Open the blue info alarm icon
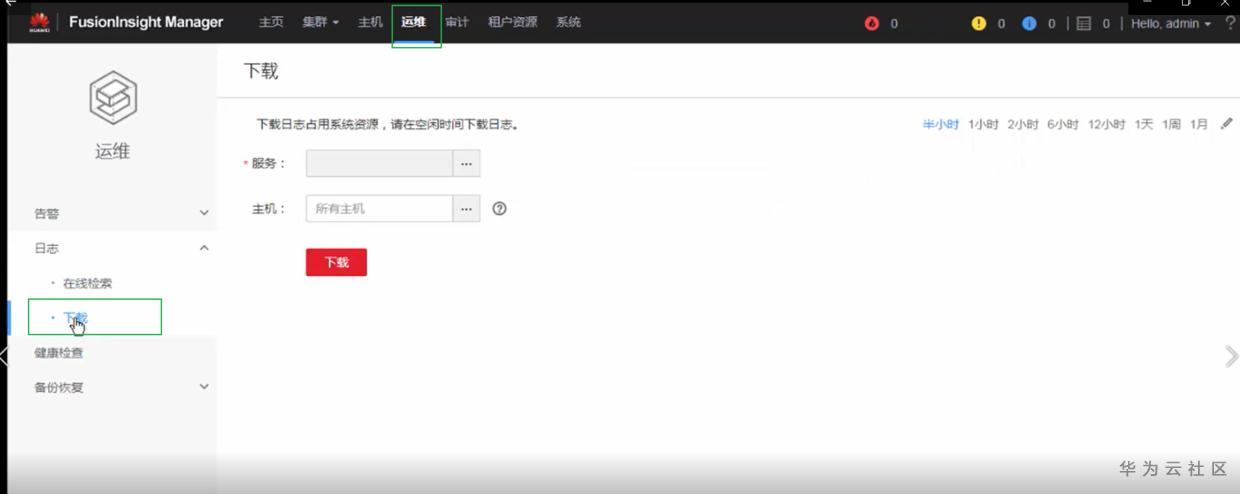 click(1029, 23)
